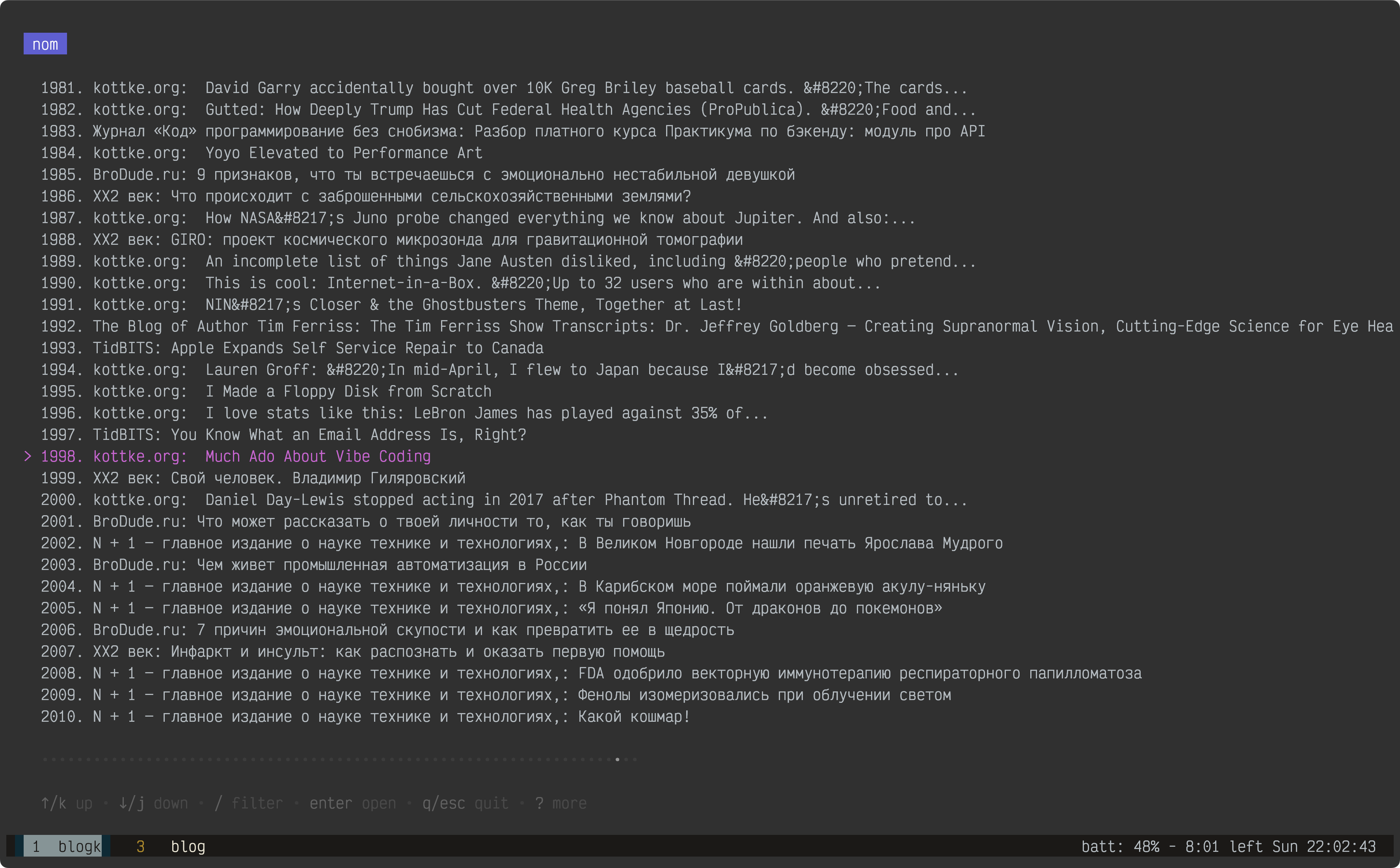1400x868 pixels.
Task: Select item 1993 Apple Expands Self Service Repair
Action: (x=292, y=348)
